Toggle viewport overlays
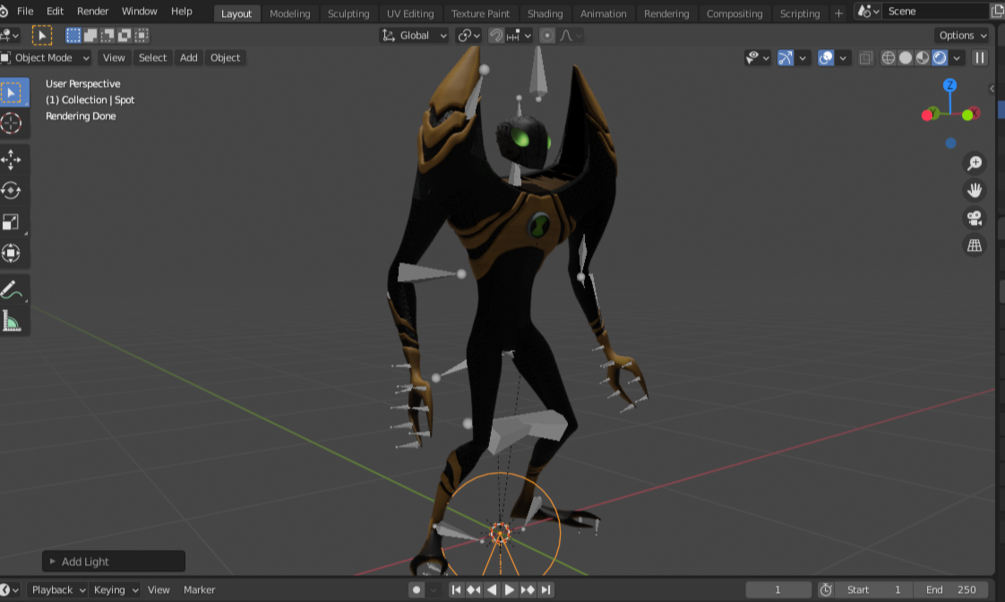This screenshot has height=602, width=1005. (826, 58)
